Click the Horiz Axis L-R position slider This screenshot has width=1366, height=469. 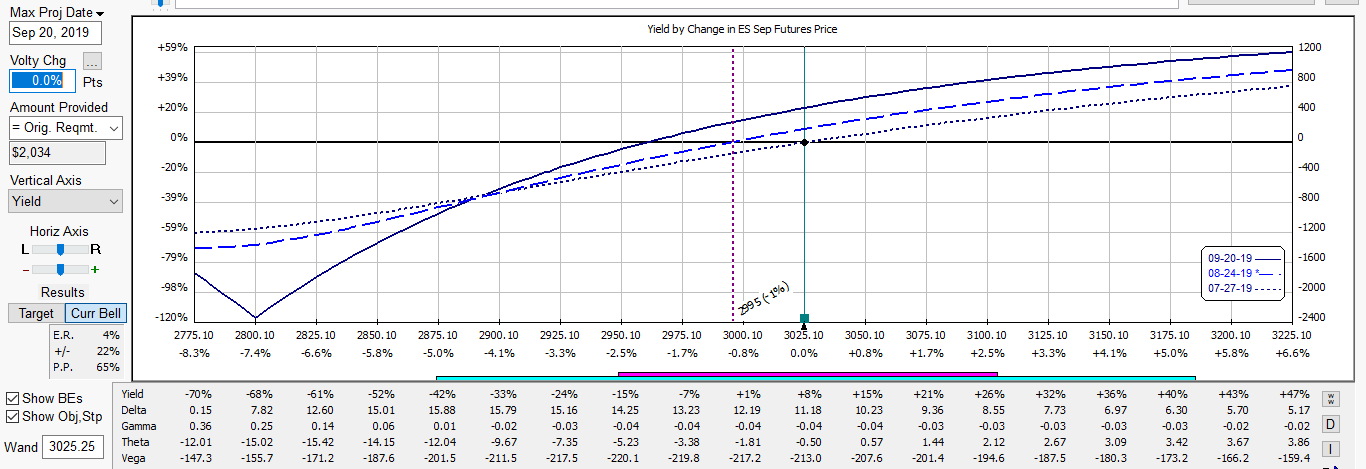point(62,248)
